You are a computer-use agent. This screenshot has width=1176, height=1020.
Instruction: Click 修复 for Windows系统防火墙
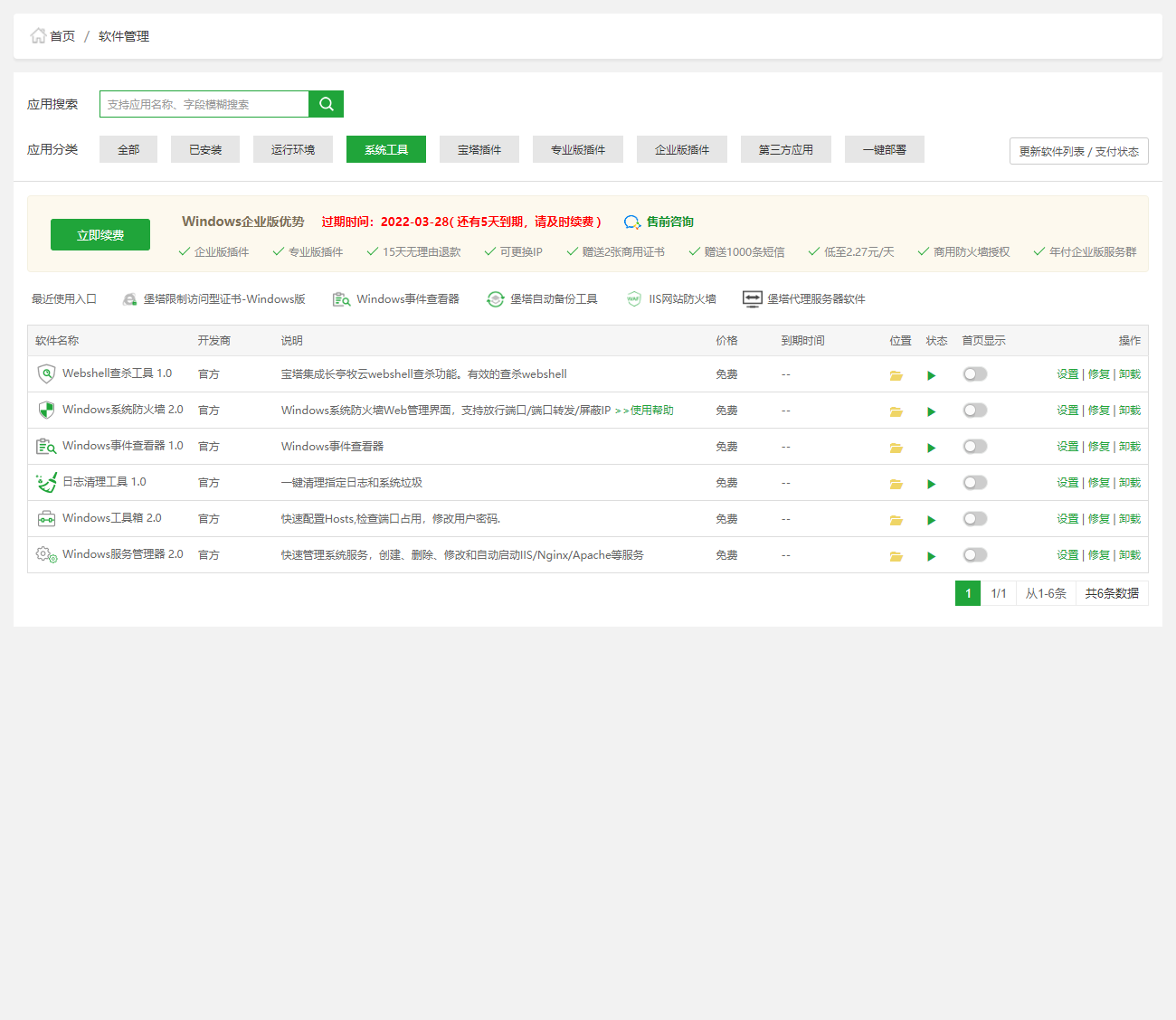click(x=1098, y=411)
